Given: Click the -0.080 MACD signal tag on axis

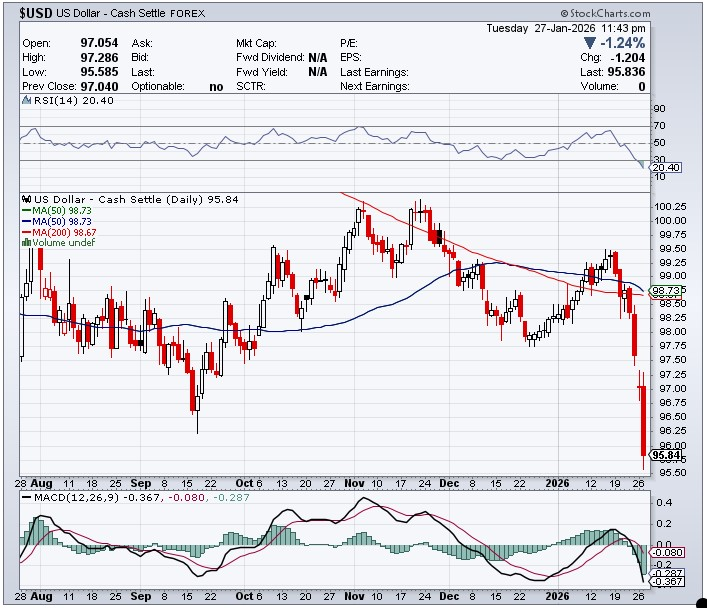Looking at the screenshot, I should [668, 553].
